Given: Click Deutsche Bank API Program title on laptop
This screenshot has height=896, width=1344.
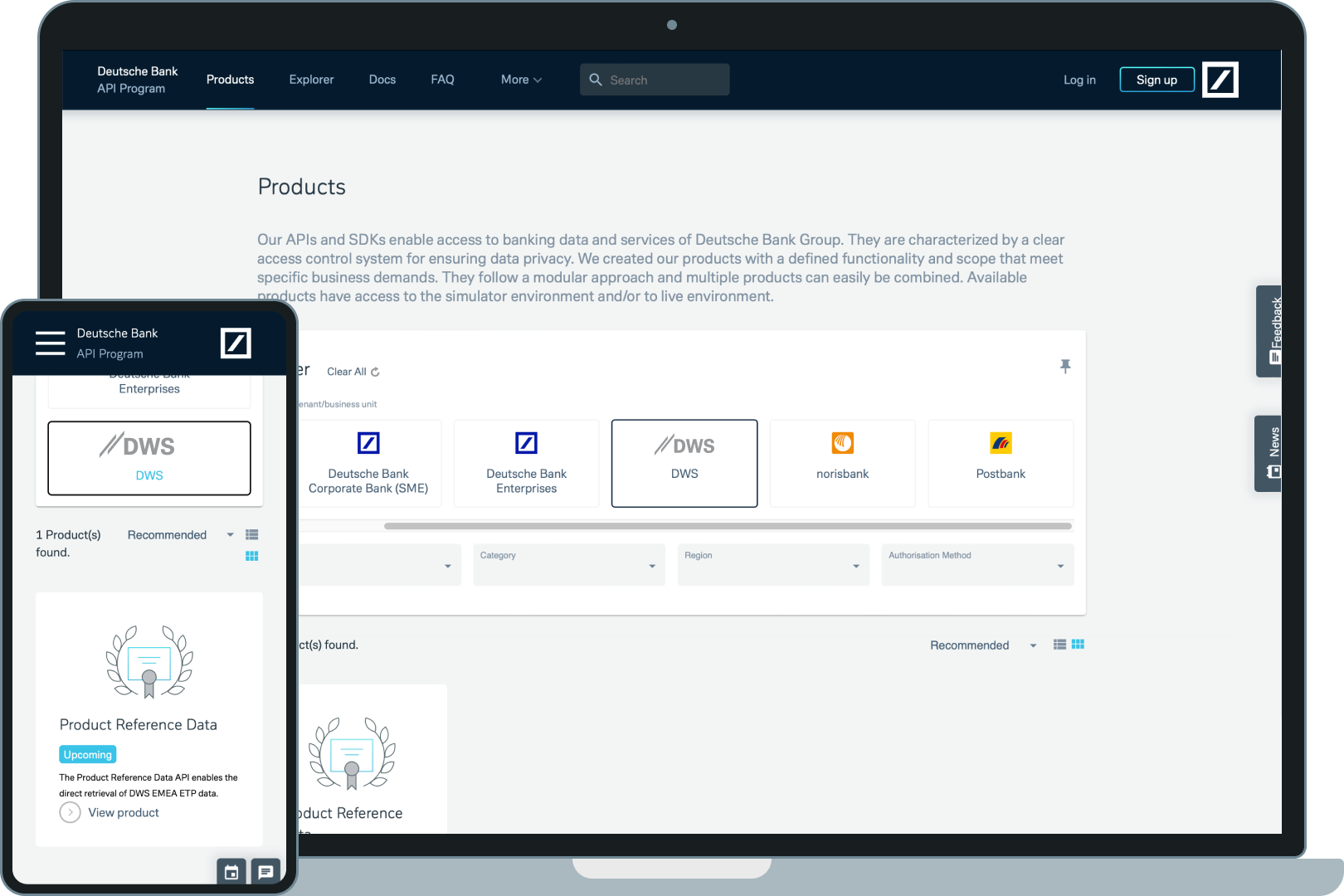Looking at the screenshot, I should [137, 80].
